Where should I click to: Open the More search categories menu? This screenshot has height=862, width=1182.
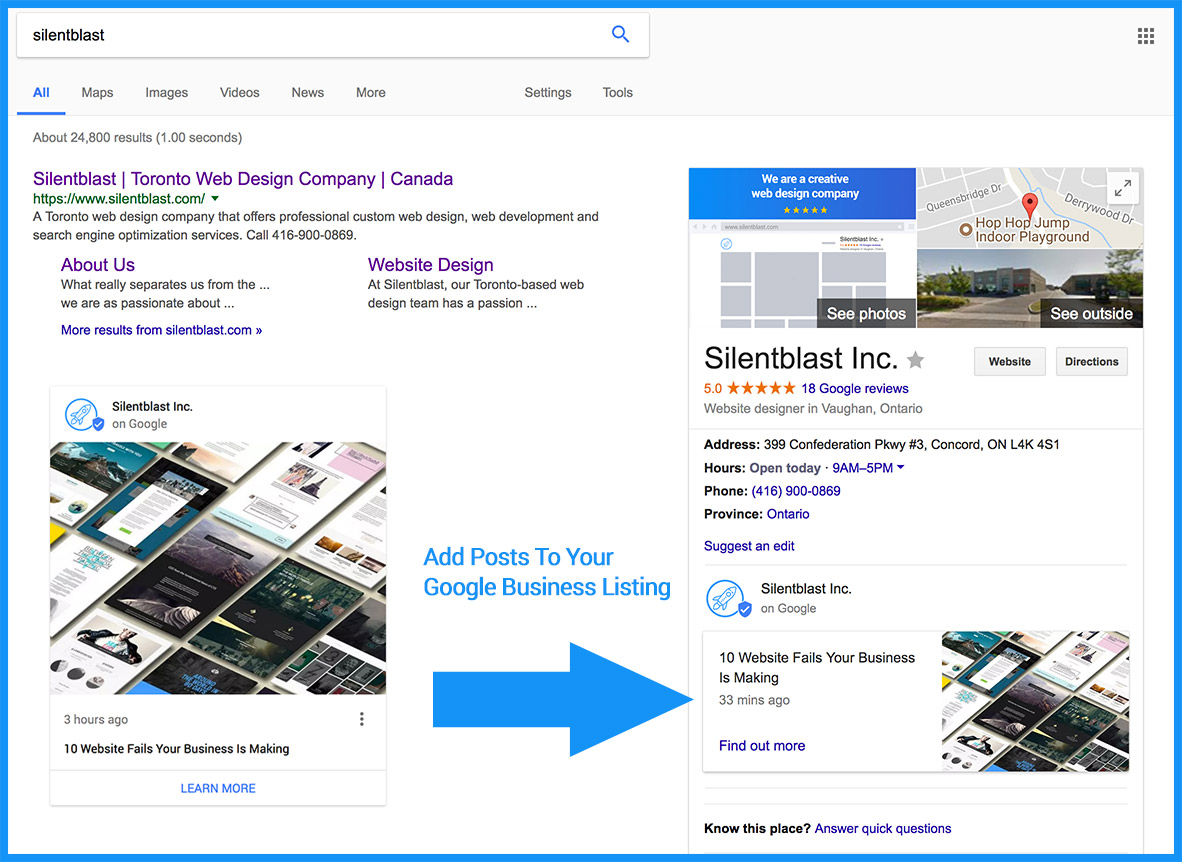(x=370, y=92)
